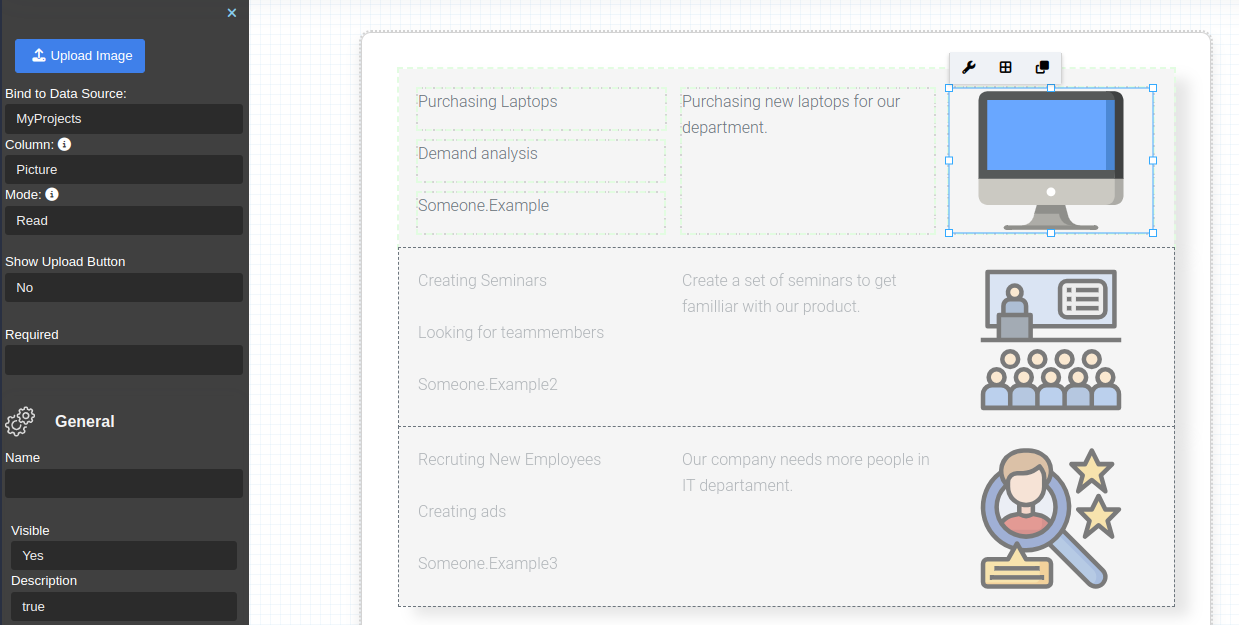Select the seminar presentation image

coord(1050,339)
